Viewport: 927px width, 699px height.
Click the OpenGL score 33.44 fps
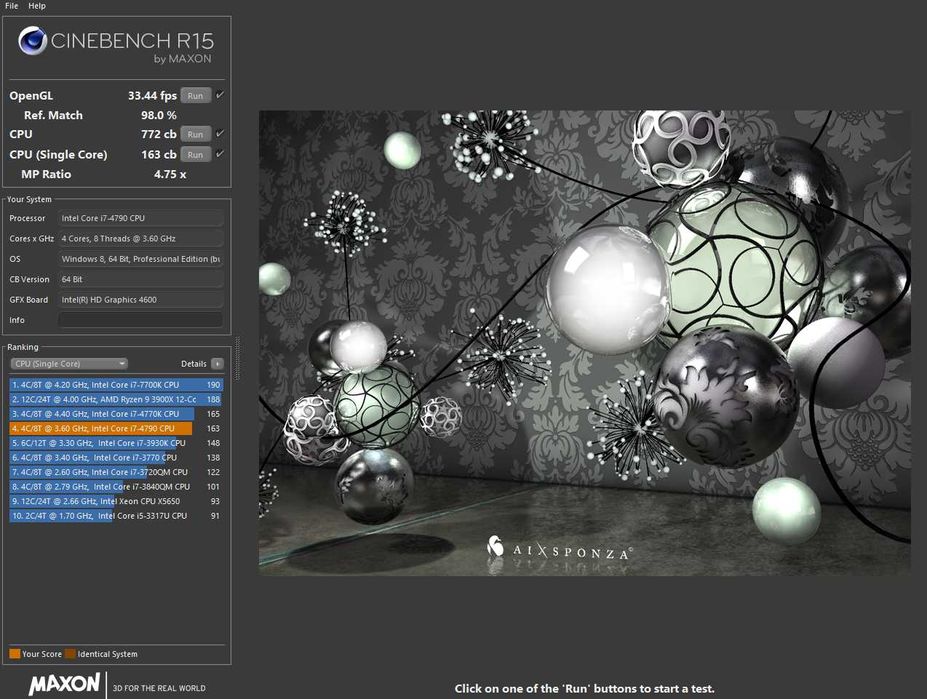tap(153, 96)
